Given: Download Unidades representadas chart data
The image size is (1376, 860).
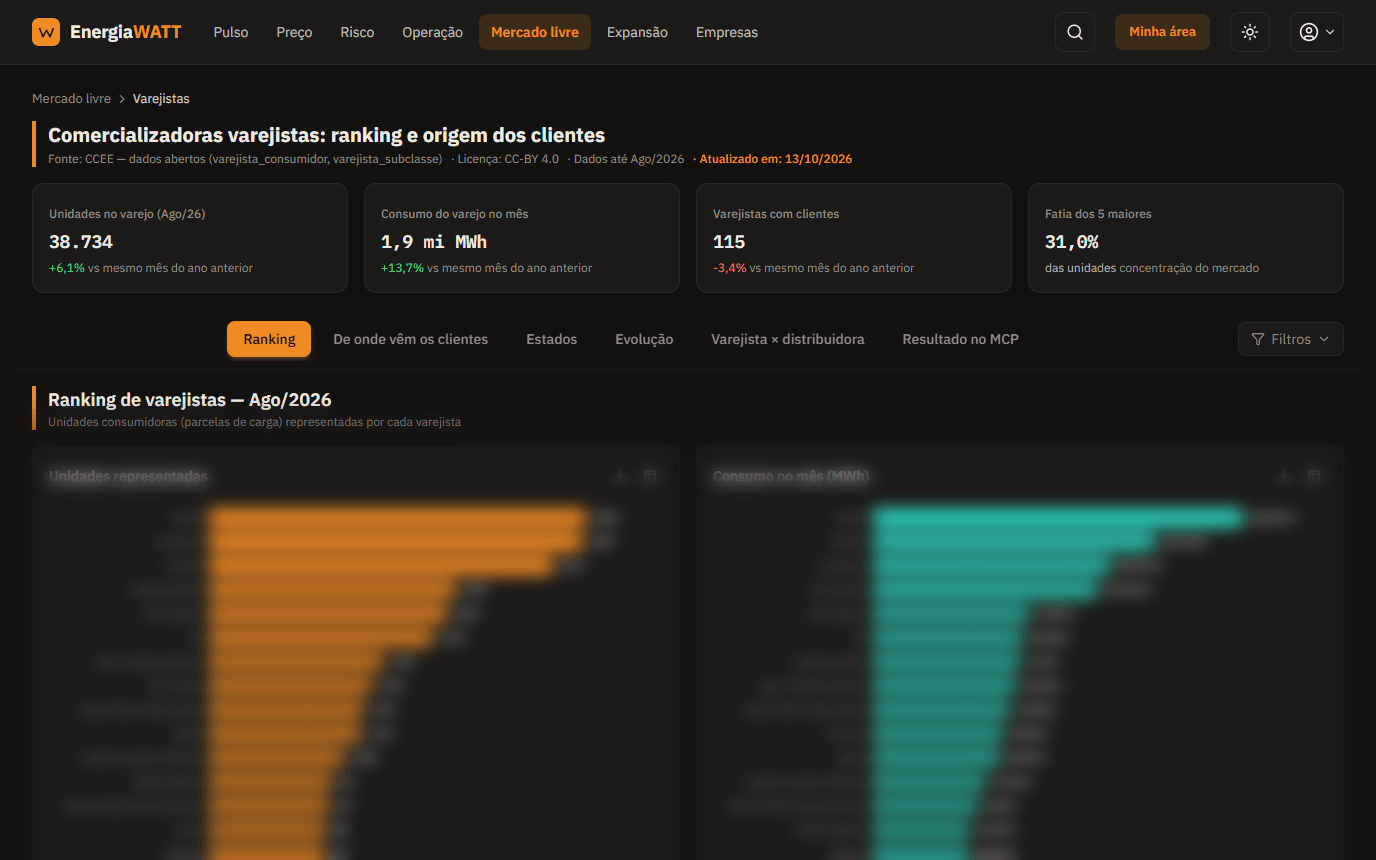Looking at the screenshot, I should tap(620, 476).
